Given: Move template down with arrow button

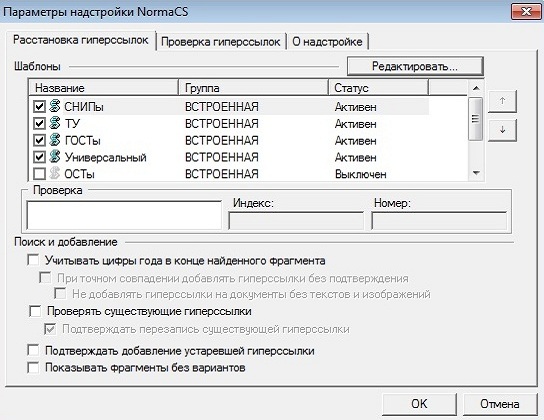Looking at the screenshot, I should (x=502, y=130).
